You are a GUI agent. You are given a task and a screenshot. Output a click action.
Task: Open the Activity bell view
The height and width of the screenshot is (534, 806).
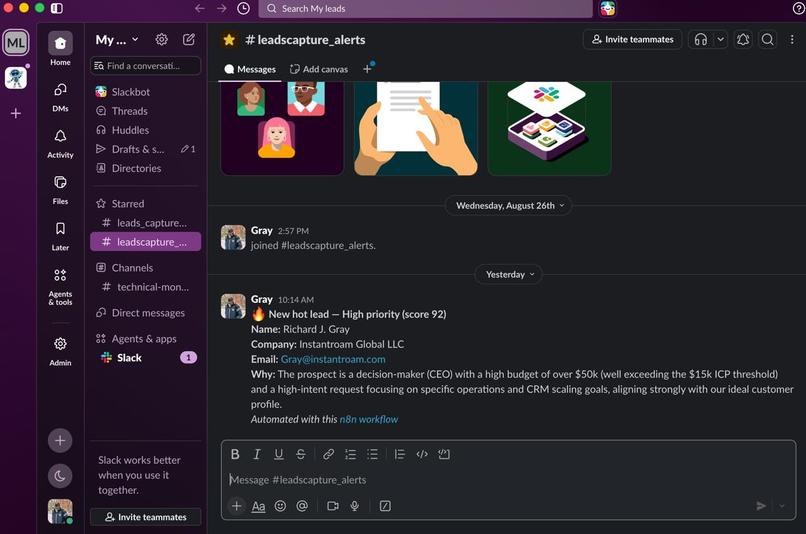click(60, 143)
